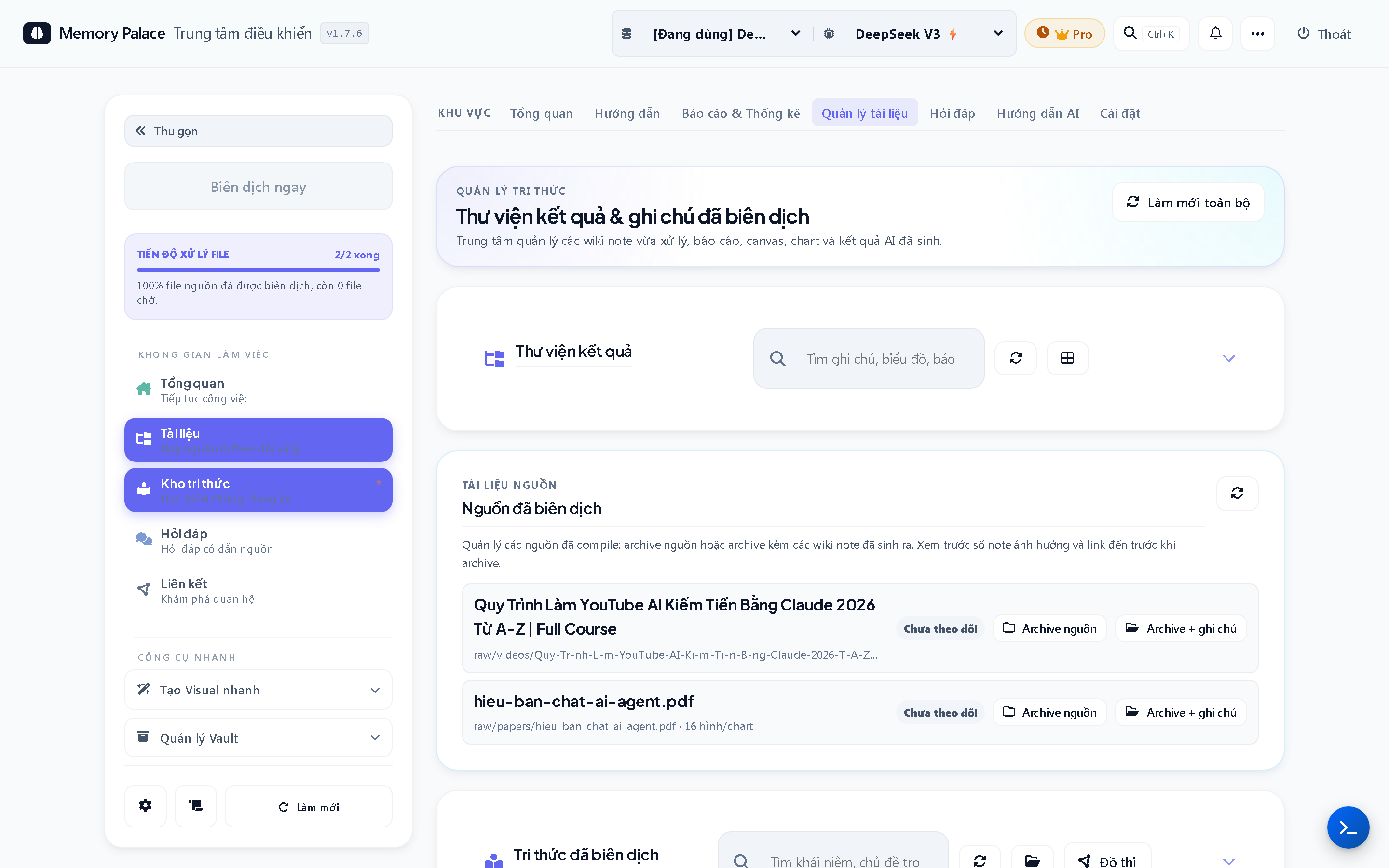The image size is (1389, 868).
Task: Collapse the Tri thức đã biên dịch chevron
Action: pyautogui.click(x=1228, y=861)
